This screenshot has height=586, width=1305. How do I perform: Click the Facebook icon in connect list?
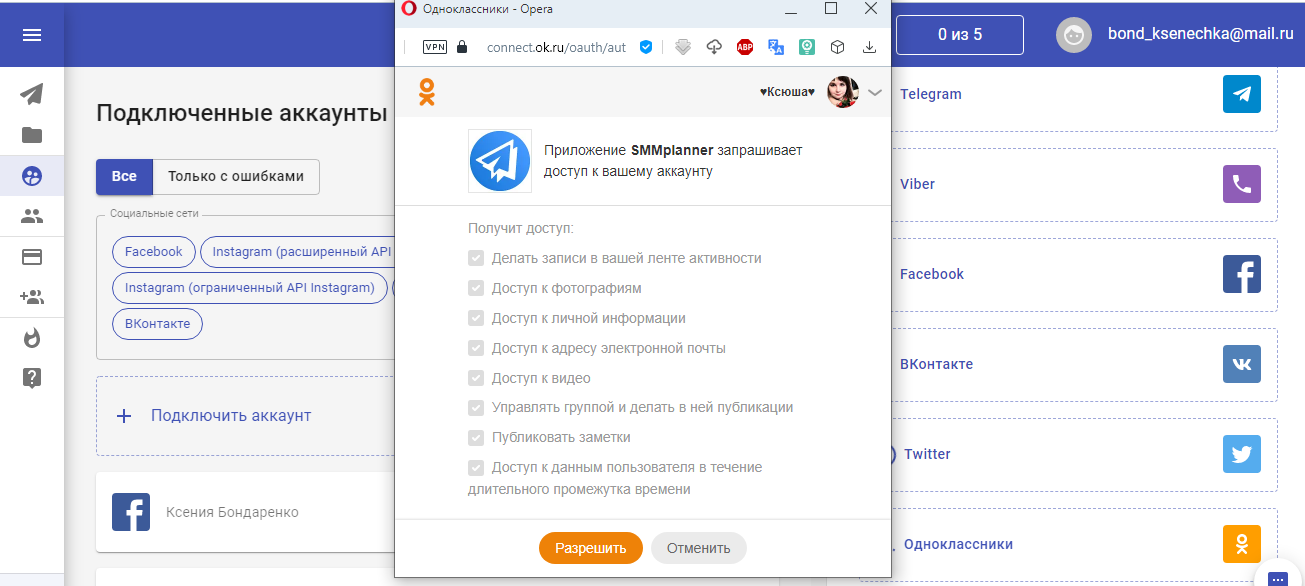click(1242, 274)
